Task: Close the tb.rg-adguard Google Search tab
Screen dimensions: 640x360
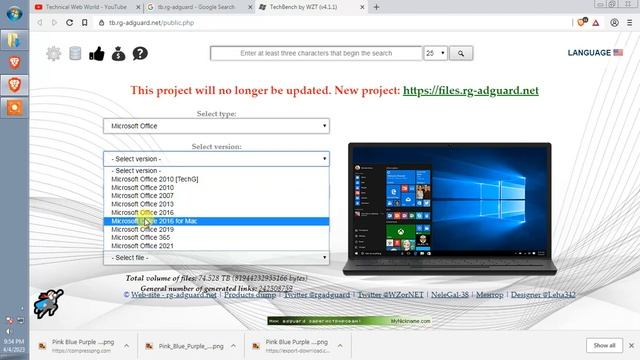Action: [x=250, y=7]
